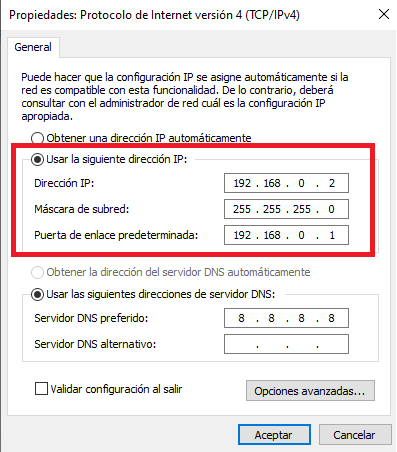The height and width of the screenshot is (452, 397).
Task: Switch to the 'General' tab
Action: 33,47
